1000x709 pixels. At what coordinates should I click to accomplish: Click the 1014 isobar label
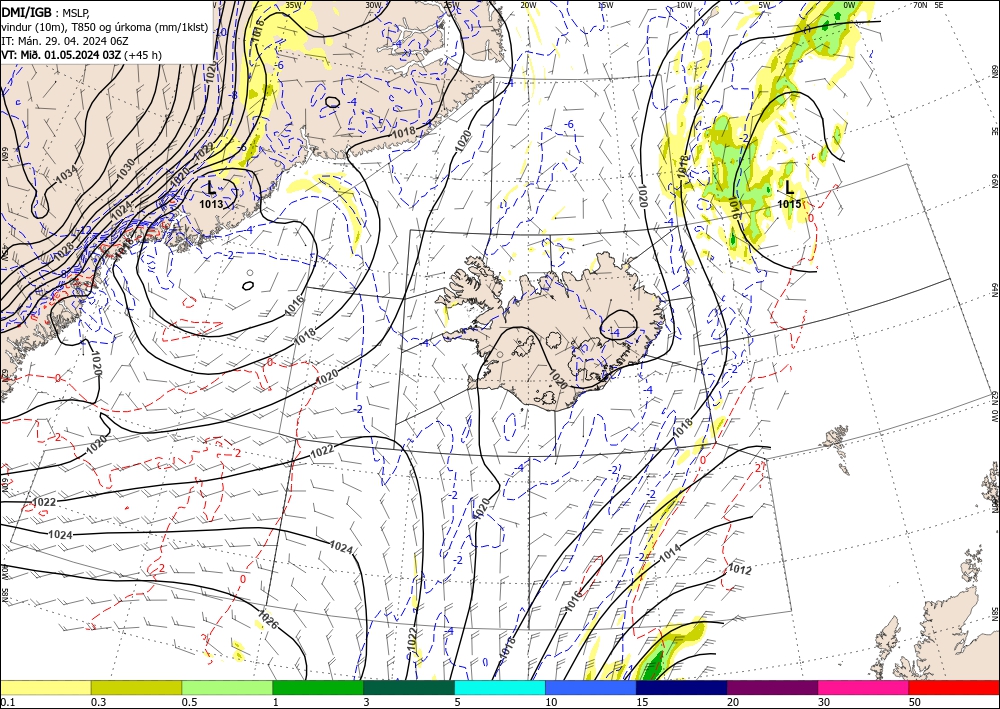click(x=670, y=553)
